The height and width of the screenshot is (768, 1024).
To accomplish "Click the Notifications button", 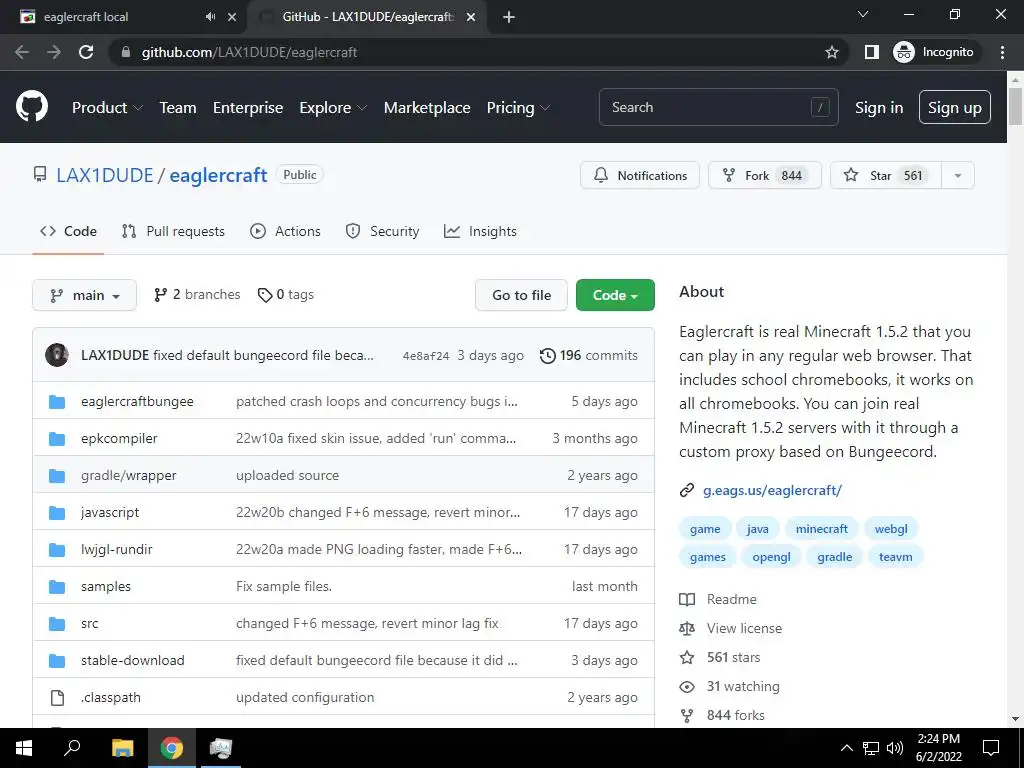I will pos(640,176).
